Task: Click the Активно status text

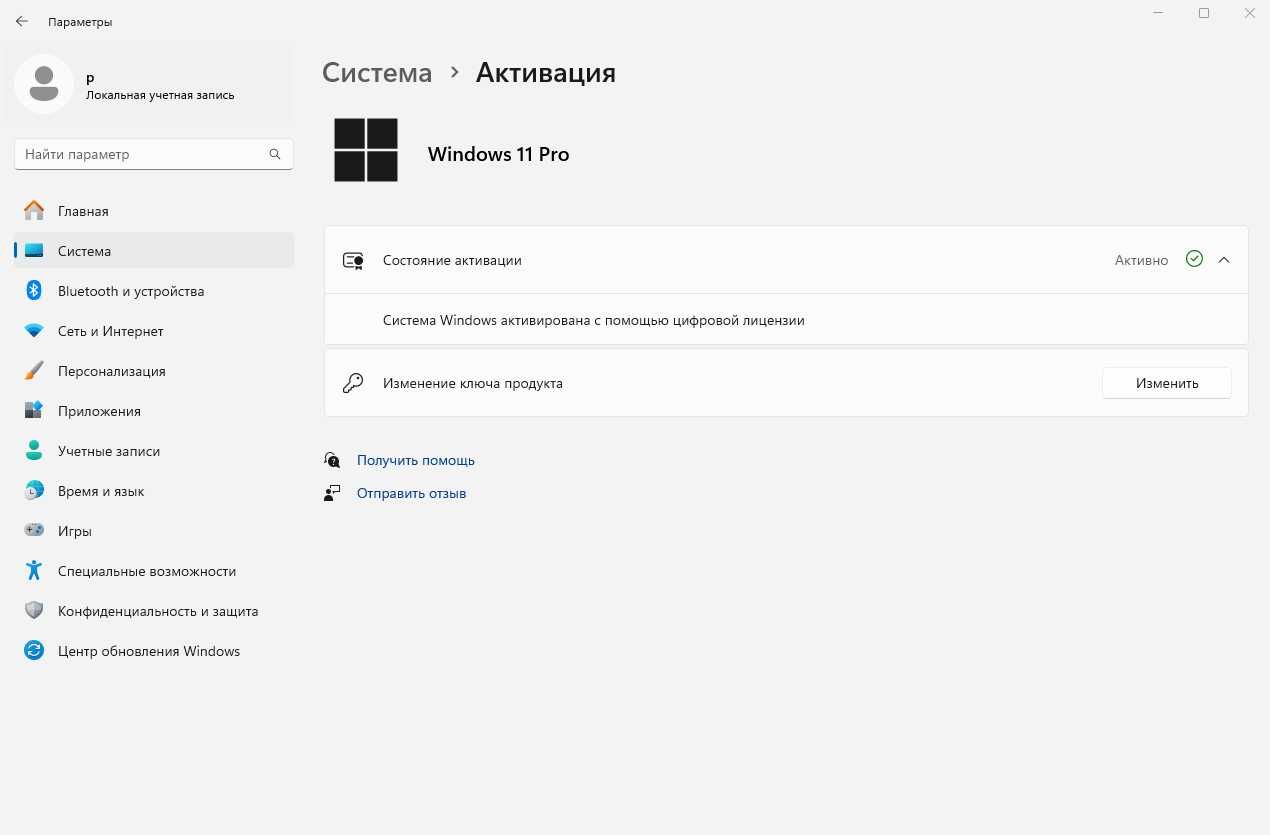Action: click(x=1141, y=260)
